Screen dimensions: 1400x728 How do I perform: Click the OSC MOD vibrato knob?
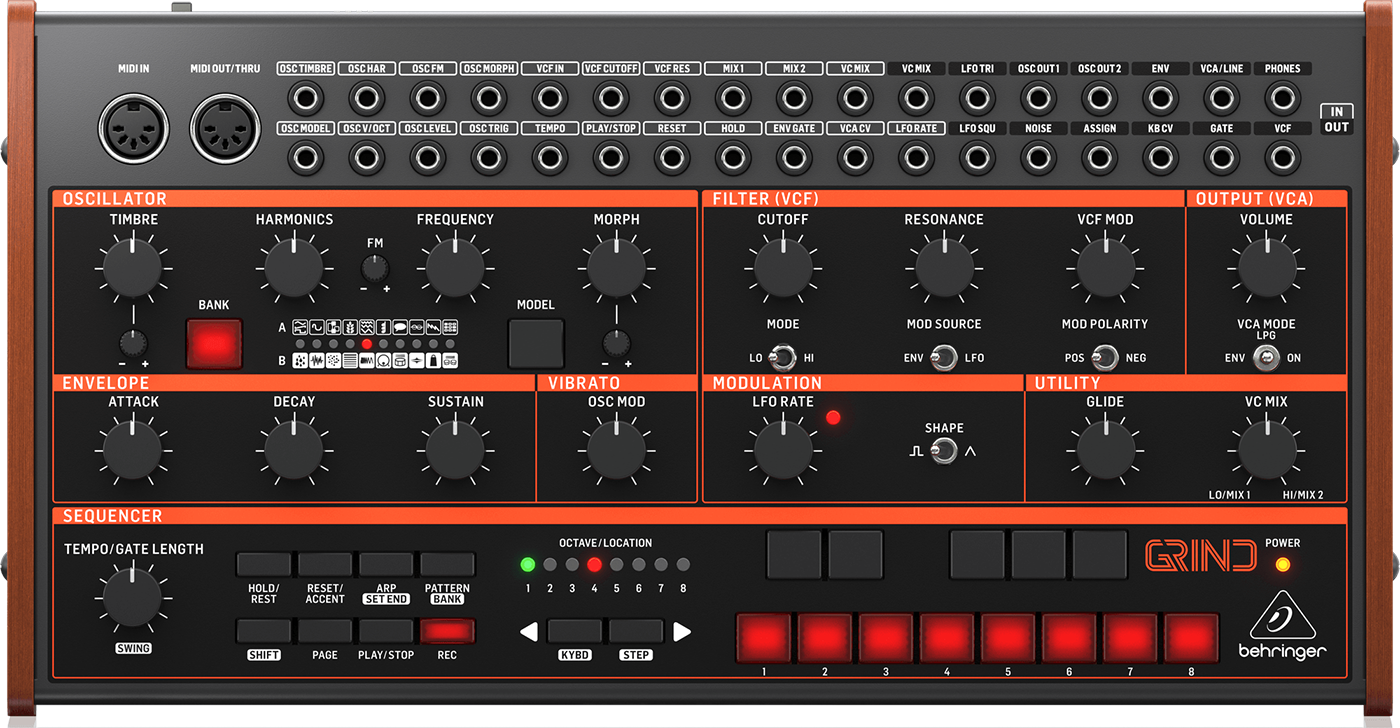[616, 450]
